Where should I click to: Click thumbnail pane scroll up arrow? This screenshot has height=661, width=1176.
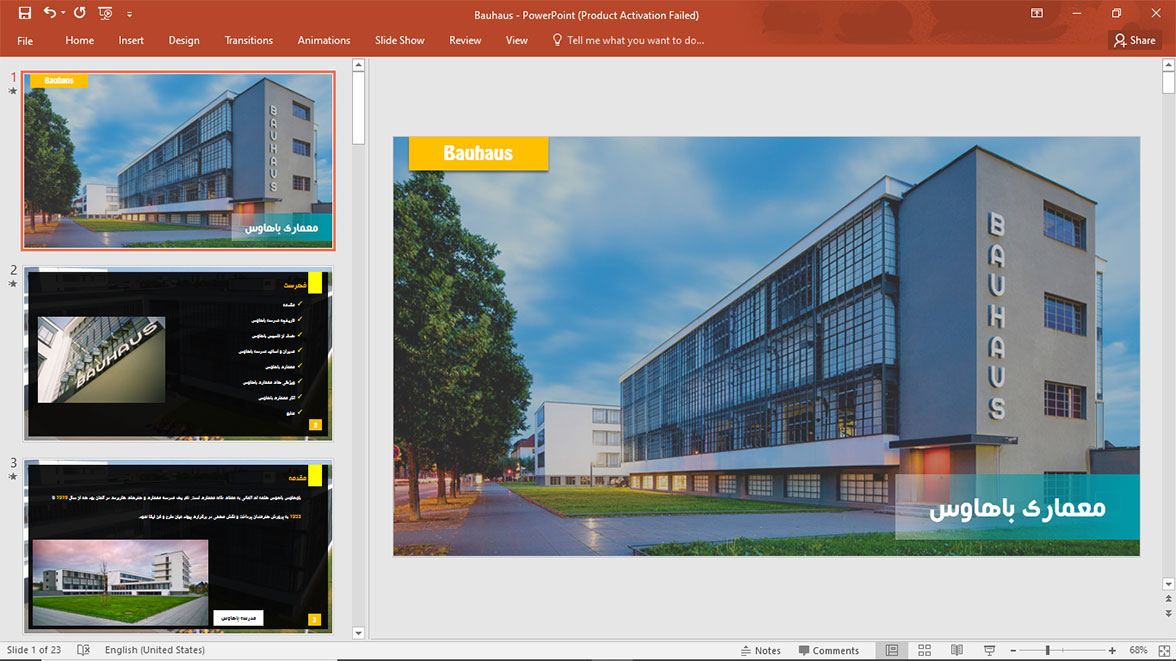(358, 65)
